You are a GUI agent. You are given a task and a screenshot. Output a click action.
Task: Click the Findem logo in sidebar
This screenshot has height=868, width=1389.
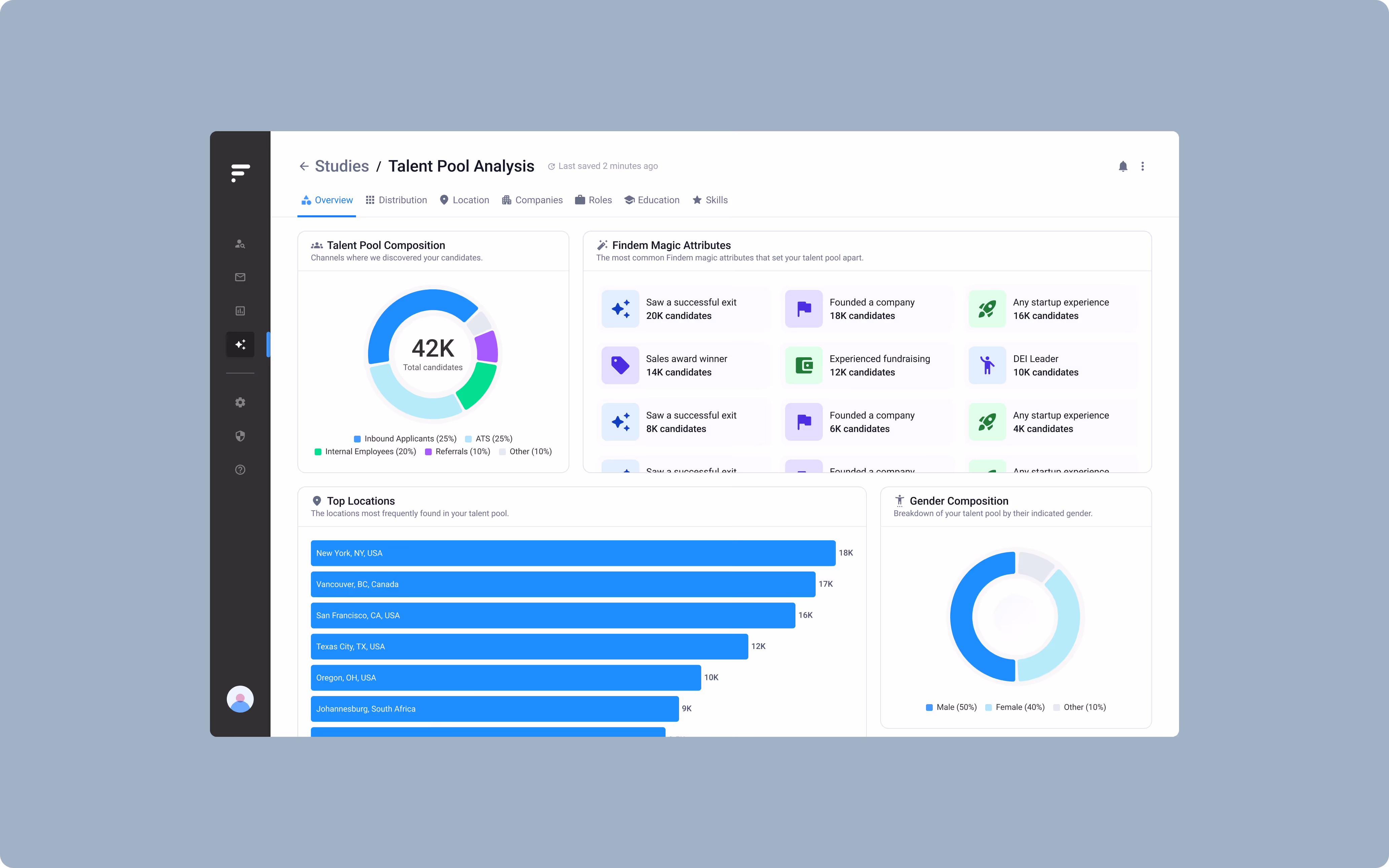[x=240, y=172]
